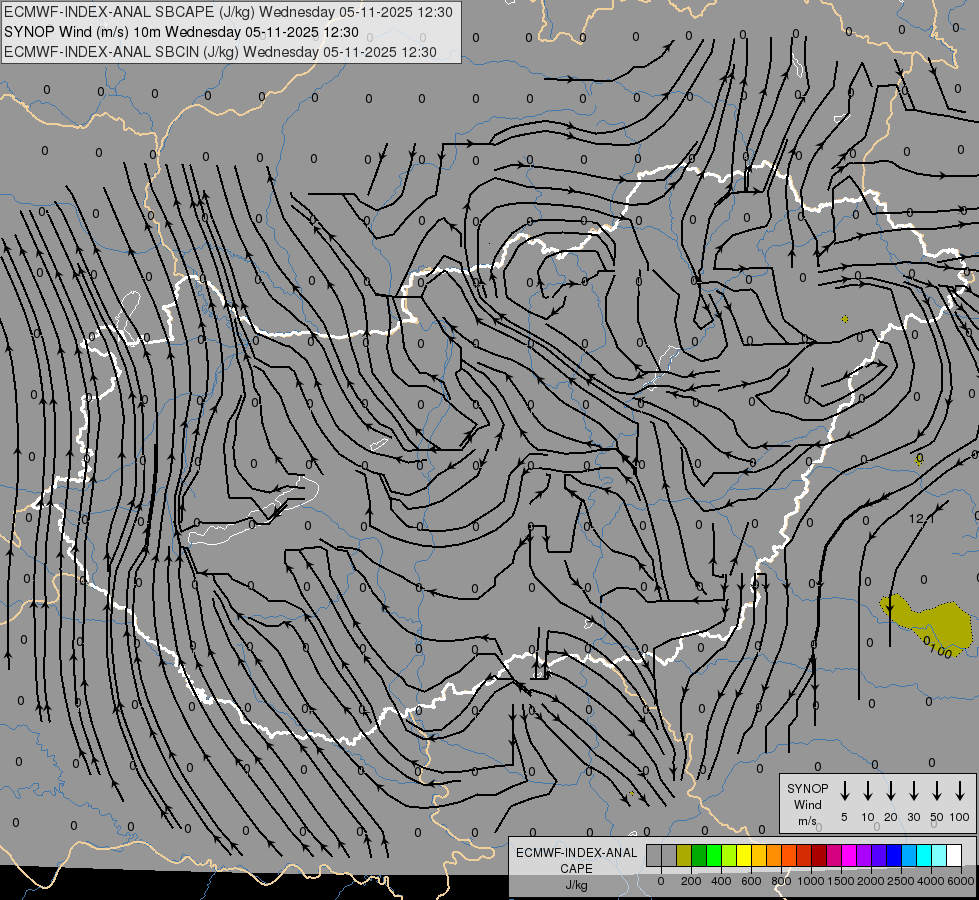Image resolution: width=979 pixels, height=900 pixels.
Task: Click the 2000 label on the CAPE scale
Action: pos(871,881)
